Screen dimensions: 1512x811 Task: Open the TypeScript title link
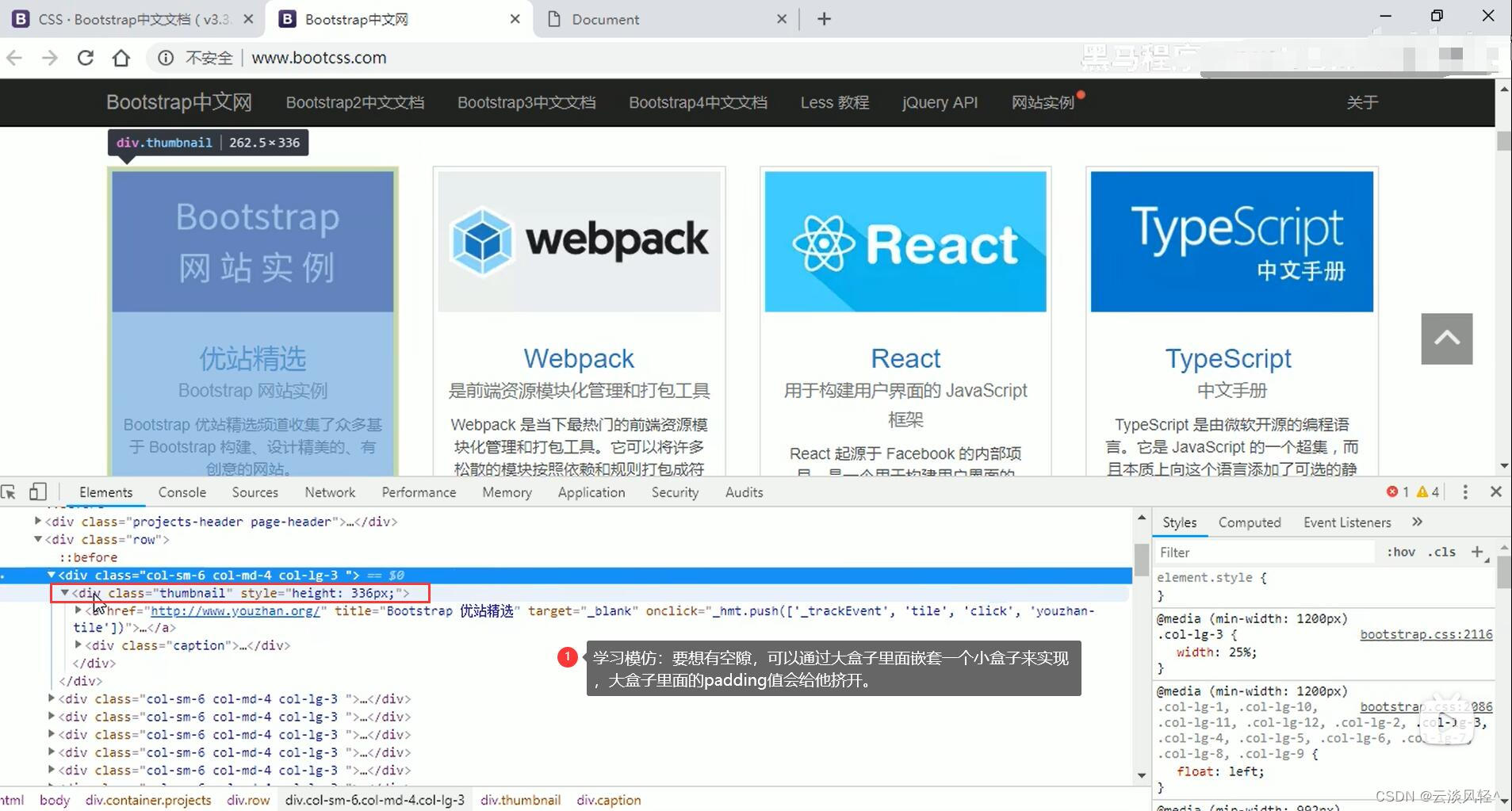(x=1228, y=358)
